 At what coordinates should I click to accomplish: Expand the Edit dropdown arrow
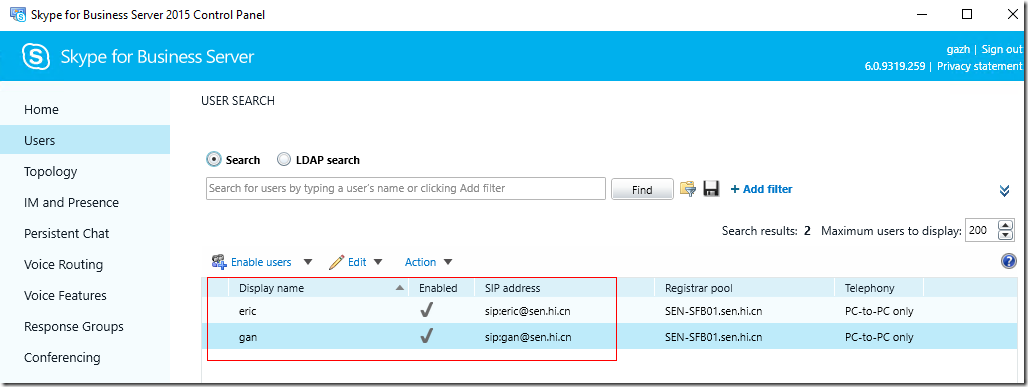pyautogui.click(x=378, y=262)
